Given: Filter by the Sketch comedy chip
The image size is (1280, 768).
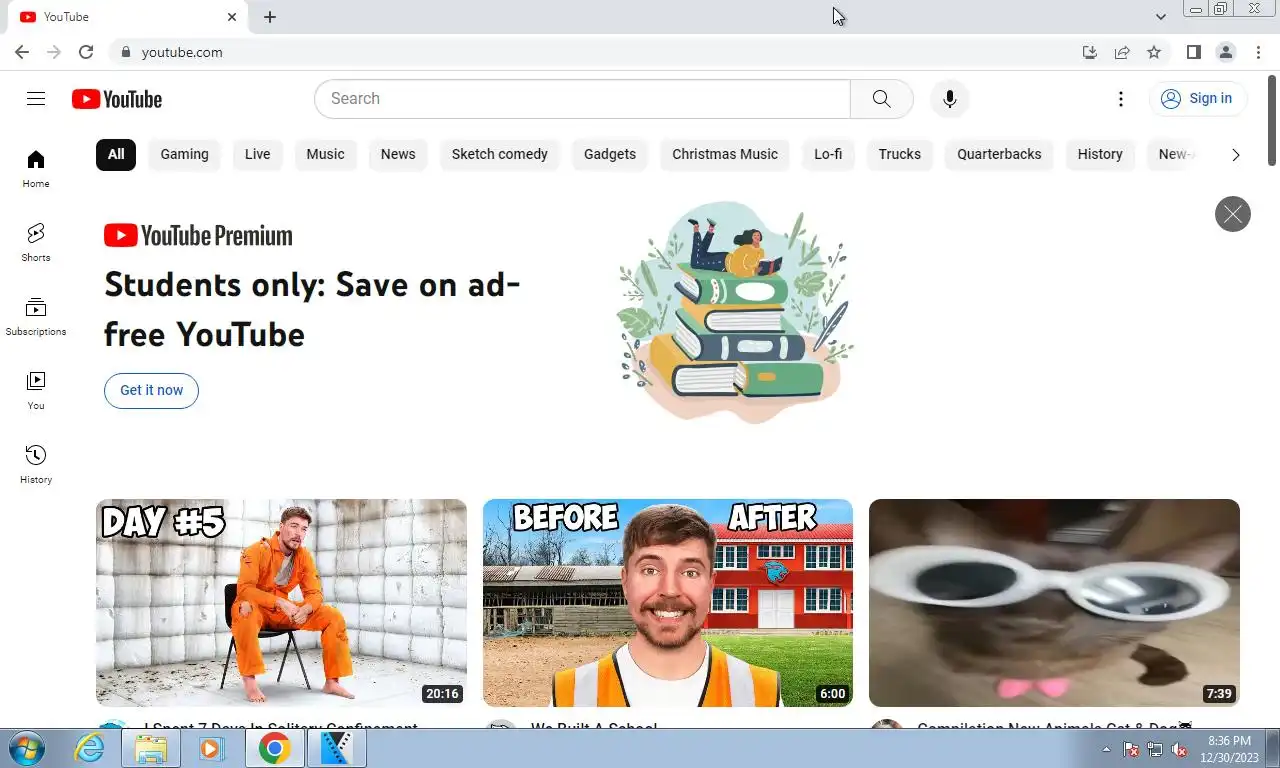Looking at the screenshot, I should pyautogui.click(x=499, y=154).
